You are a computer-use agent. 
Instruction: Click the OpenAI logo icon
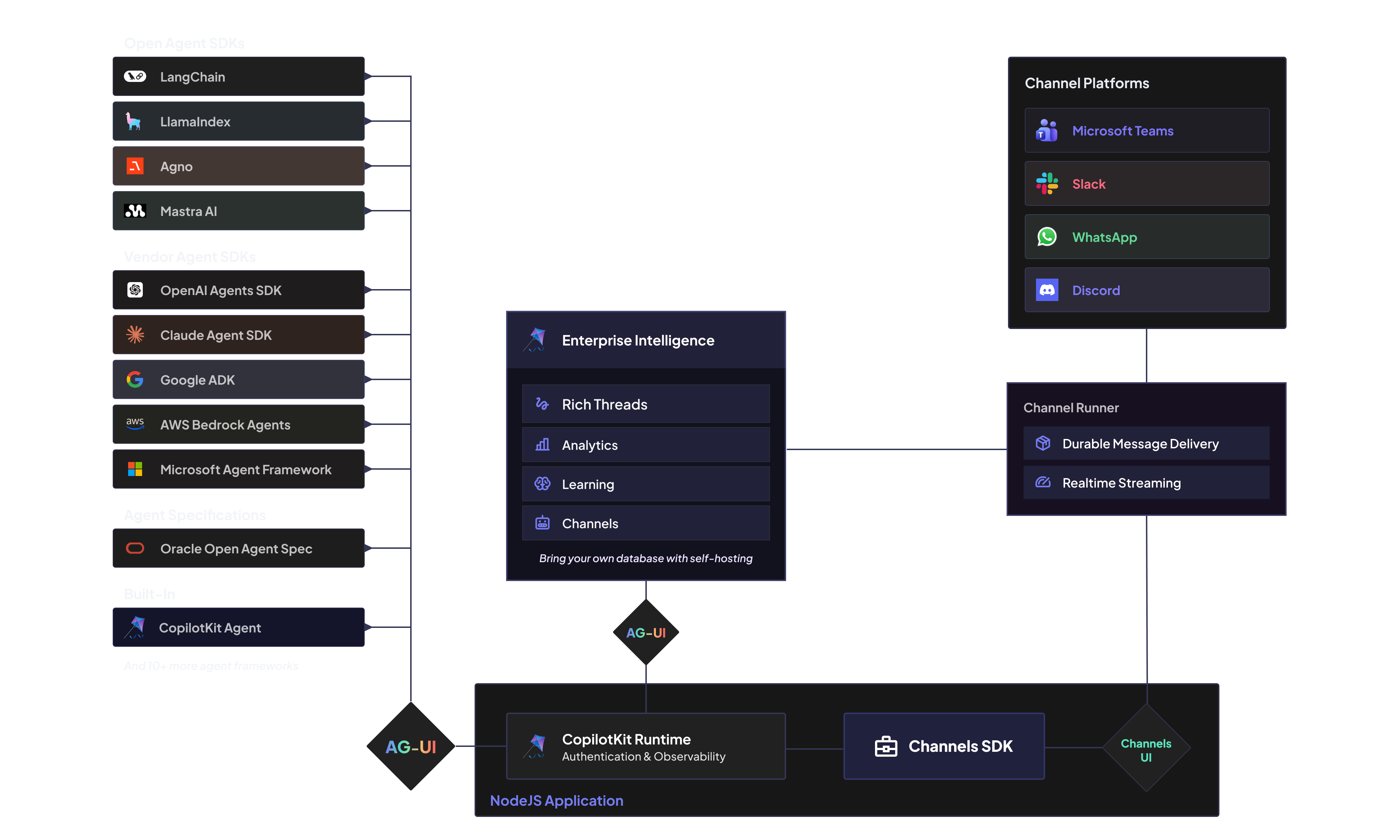point(135,290)
